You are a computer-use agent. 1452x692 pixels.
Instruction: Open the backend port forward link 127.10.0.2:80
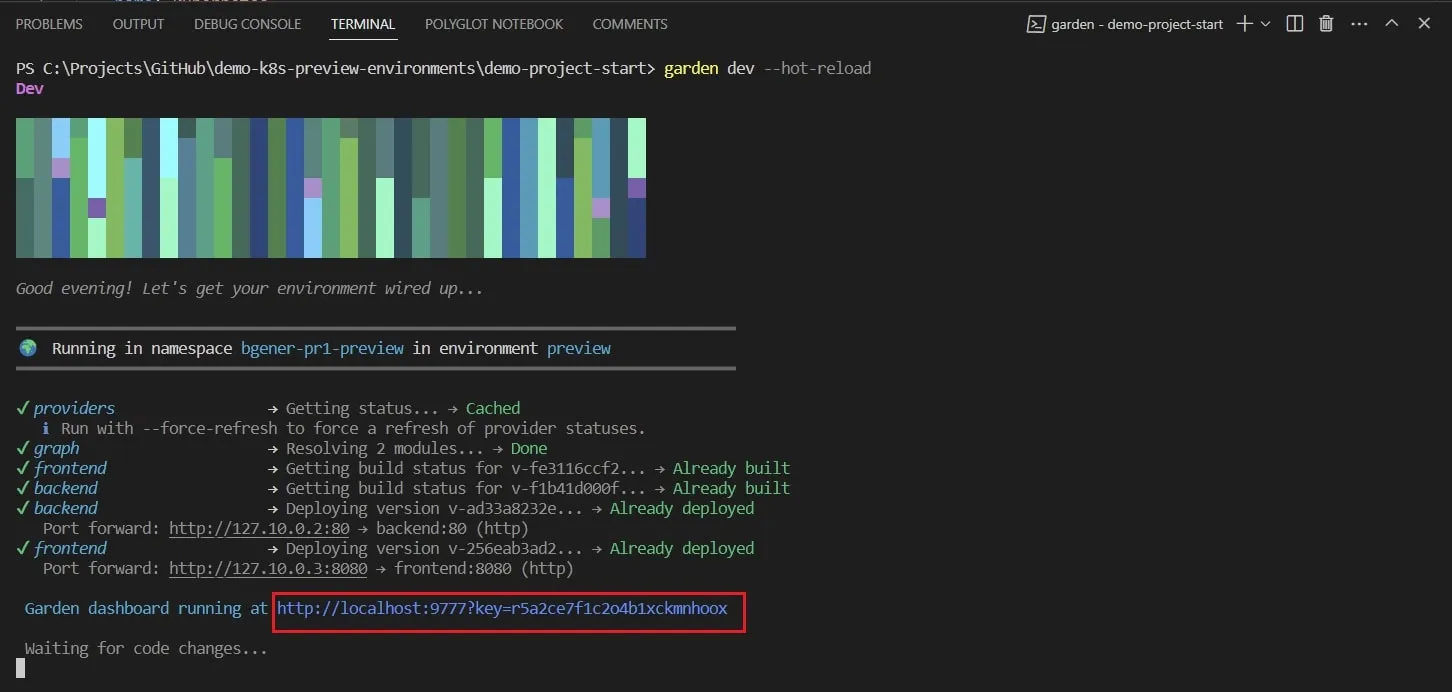pyautogui.click(x=258, y=527)
